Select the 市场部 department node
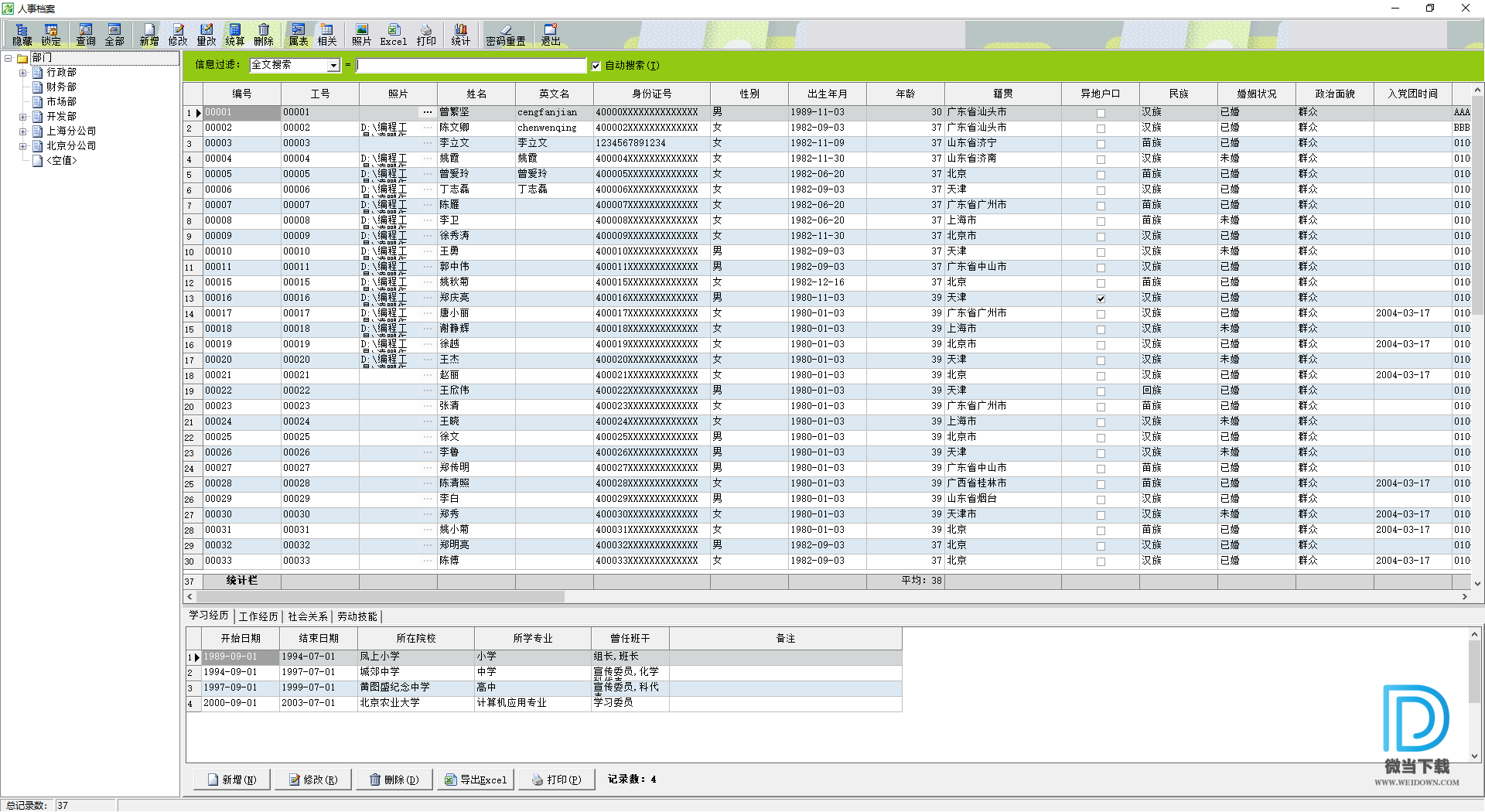1485x812 pixels. [61, 101]
